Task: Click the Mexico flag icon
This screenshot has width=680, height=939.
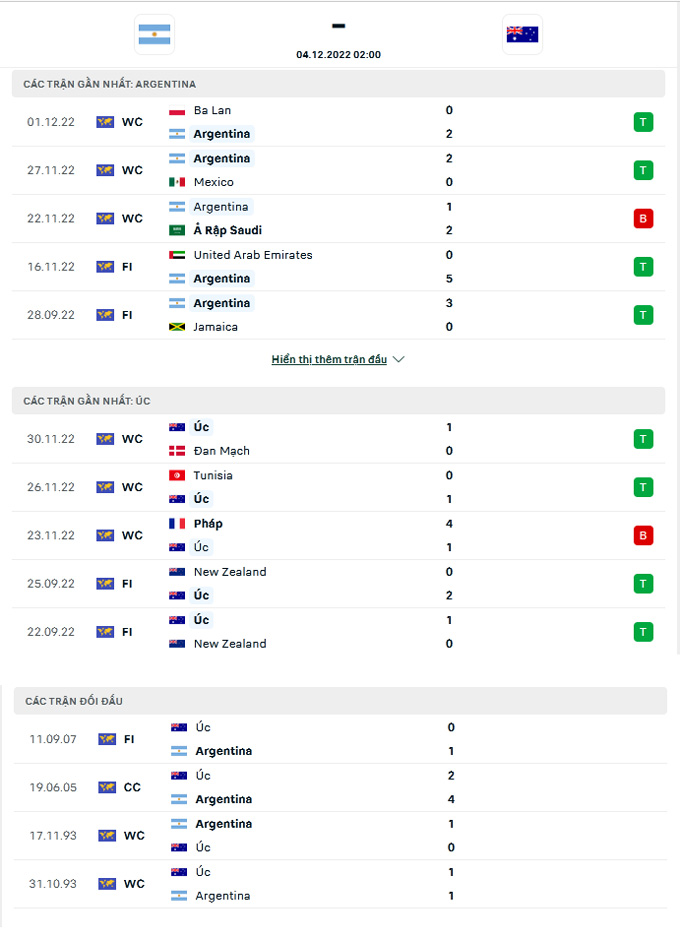Action: click(178, 182)
